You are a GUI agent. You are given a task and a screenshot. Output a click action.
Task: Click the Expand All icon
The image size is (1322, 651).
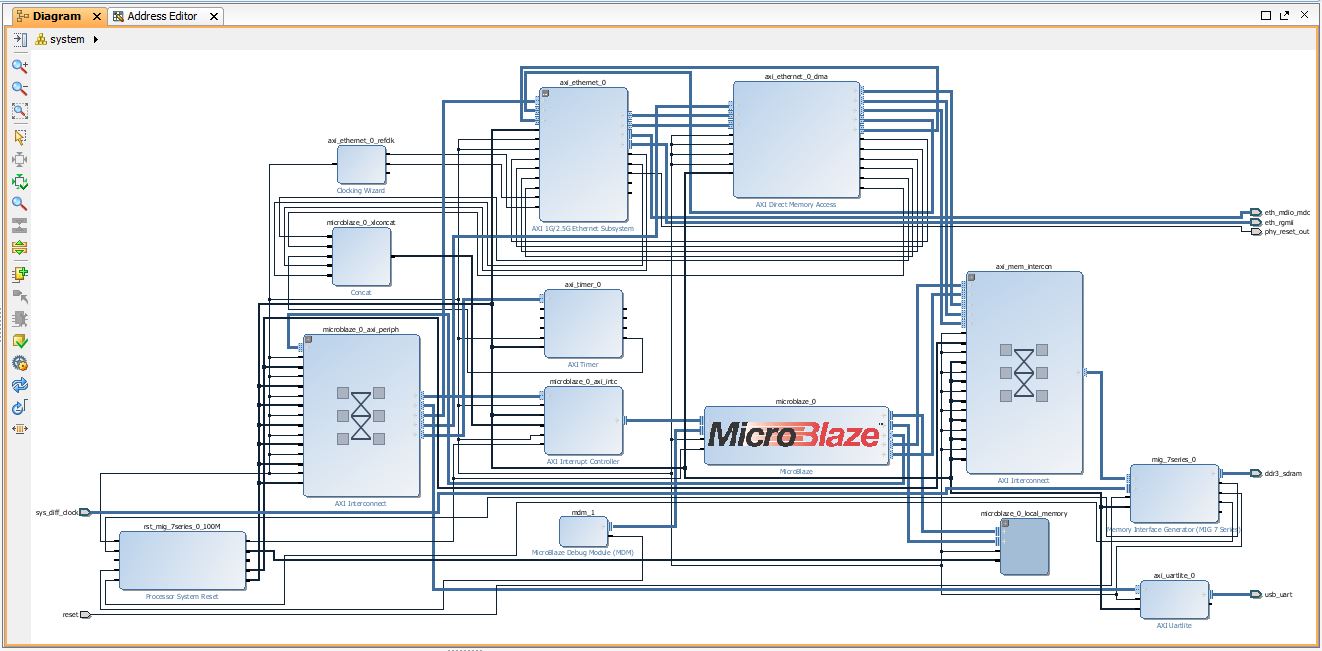[x=19, y=248]
